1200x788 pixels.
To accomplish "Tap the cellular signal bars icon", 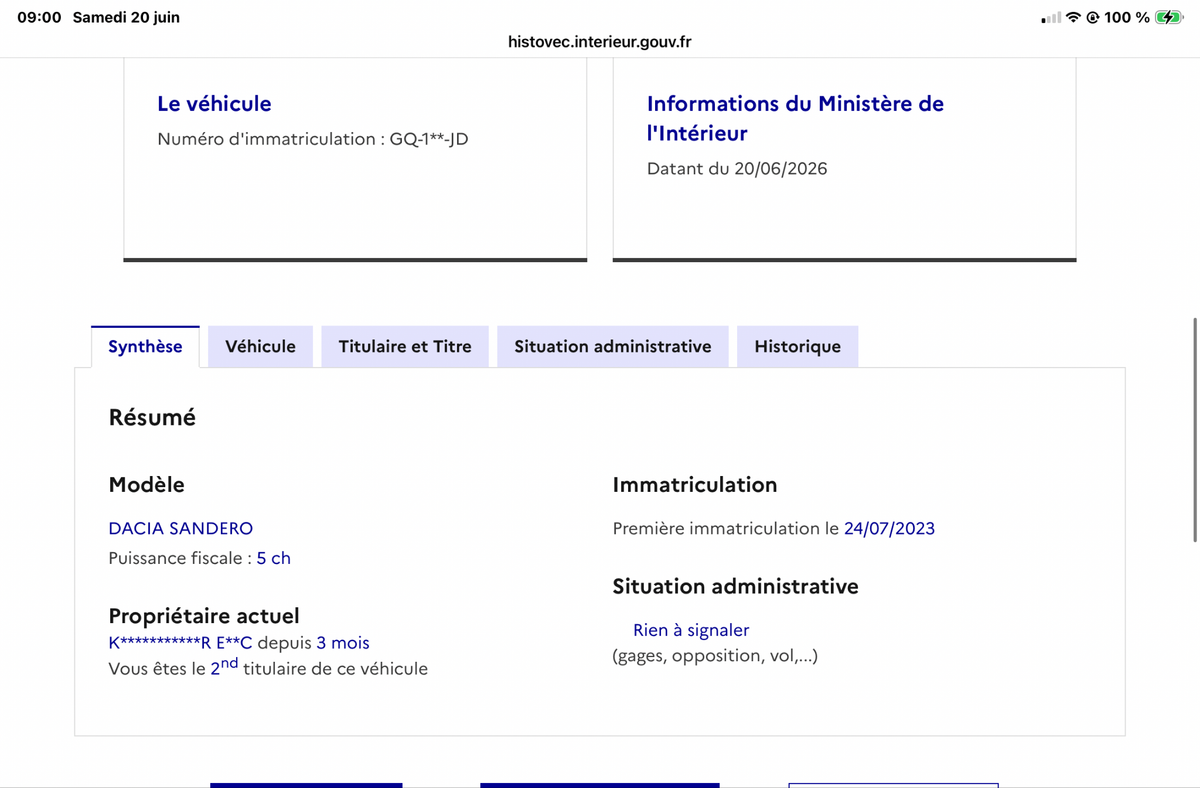I will (x=1050, y=18).
